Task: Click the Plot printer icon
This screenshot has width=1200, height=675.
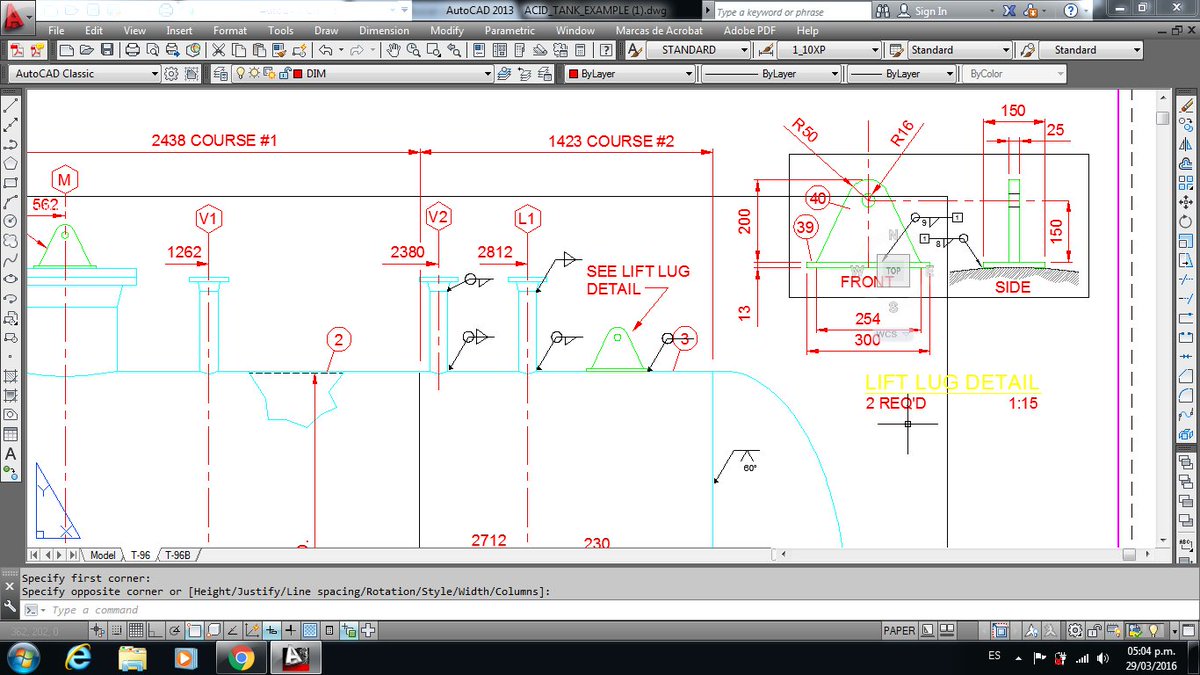Action: (x=133, y=50)
